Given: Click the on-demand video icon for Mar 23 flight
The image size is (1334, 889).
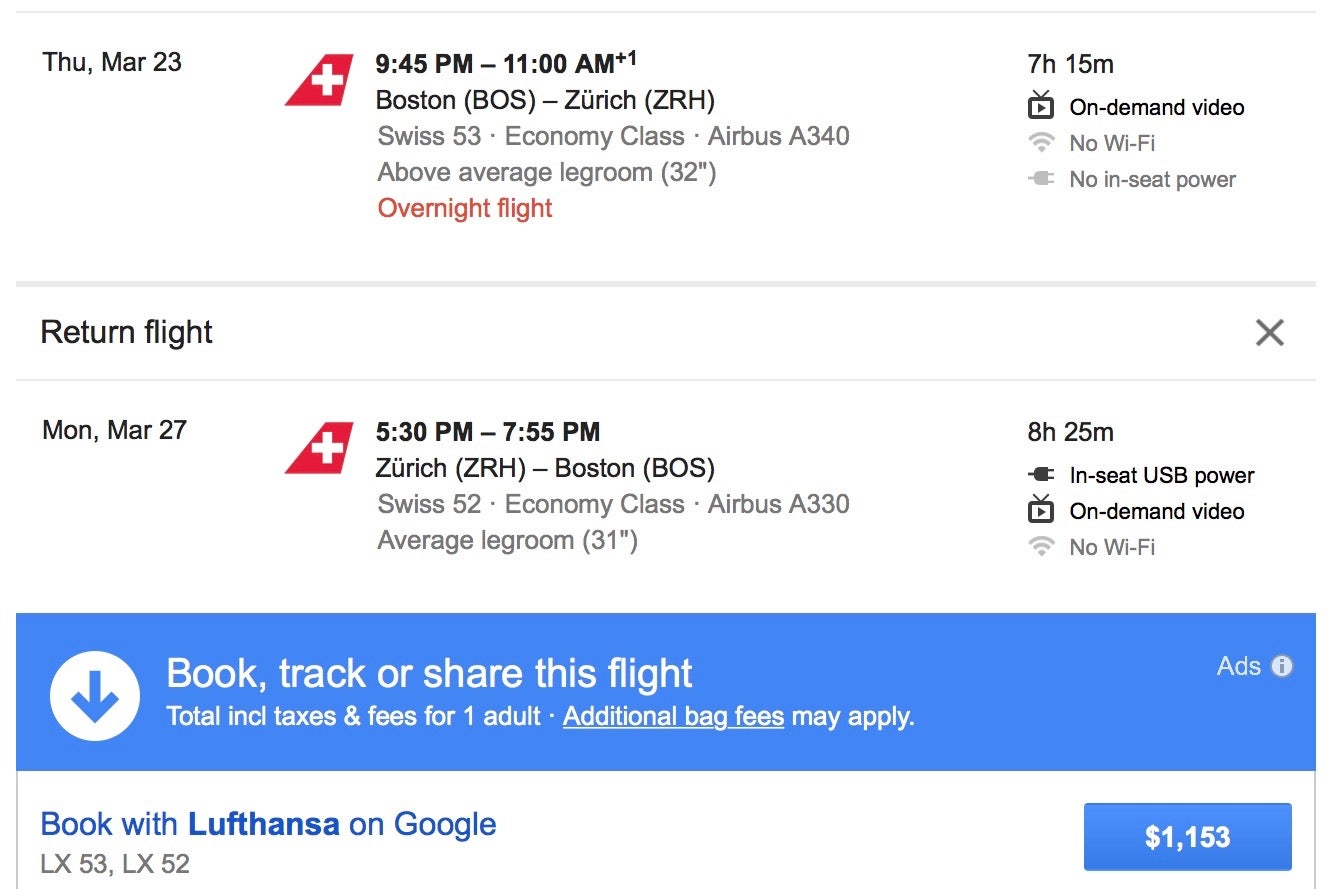Looking at the screenshot, I should 1041,106.
